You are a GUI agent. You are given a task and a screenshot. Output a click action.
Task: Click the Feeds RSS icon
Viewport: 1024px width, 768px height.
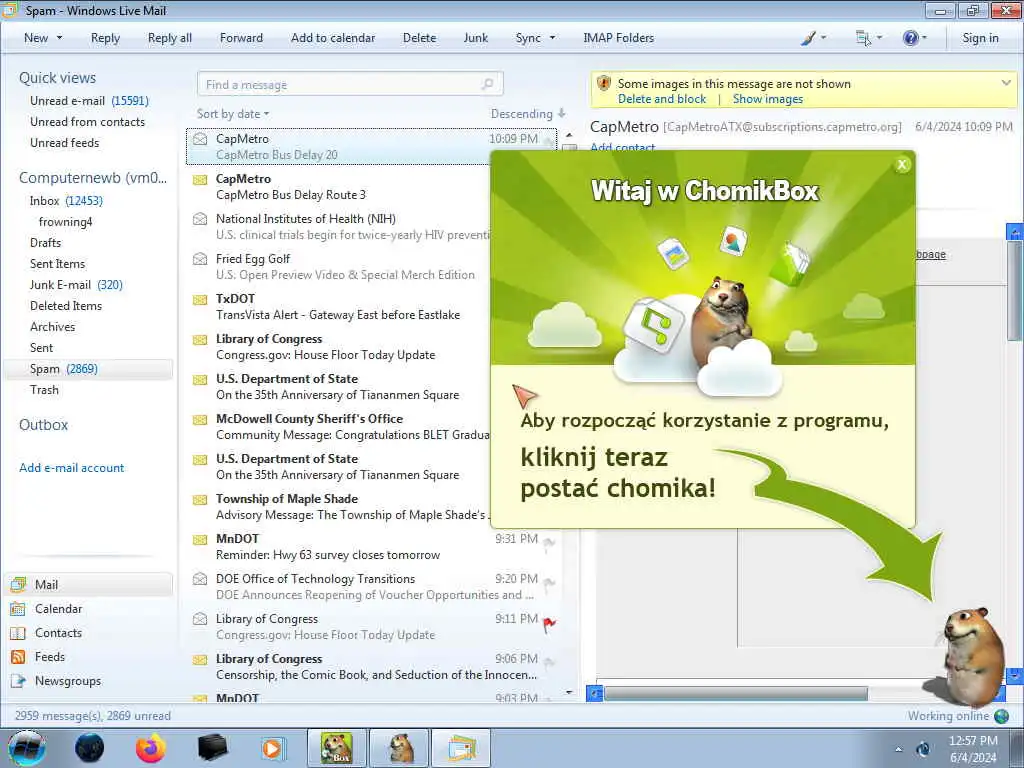(18, 657)
